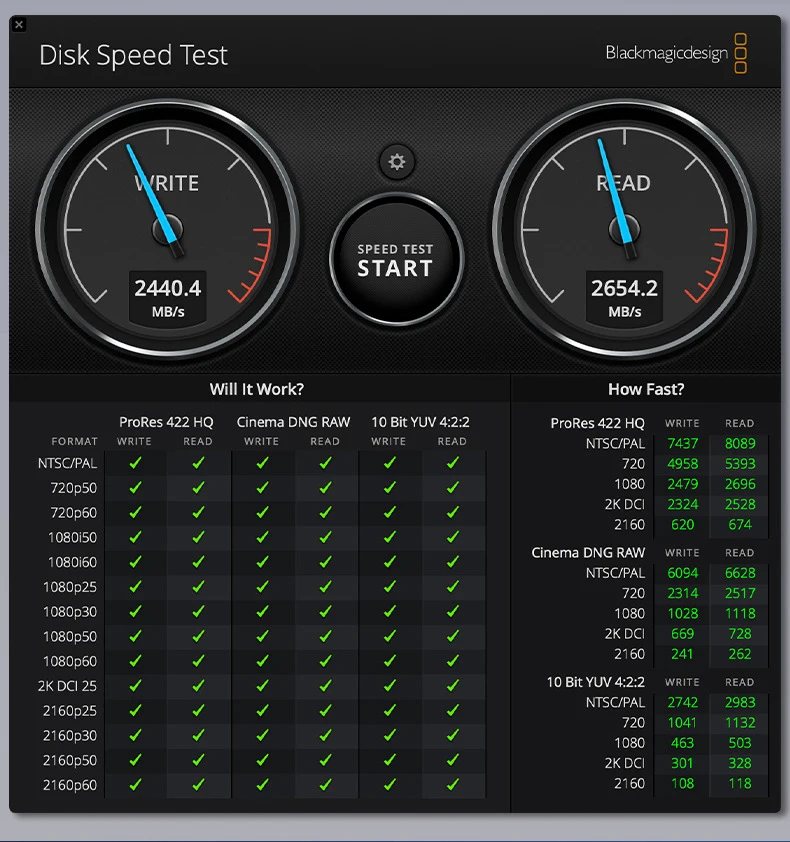Select ProRes NTSC/PAL read value 8089
The image size is (790, 842).
740,444
